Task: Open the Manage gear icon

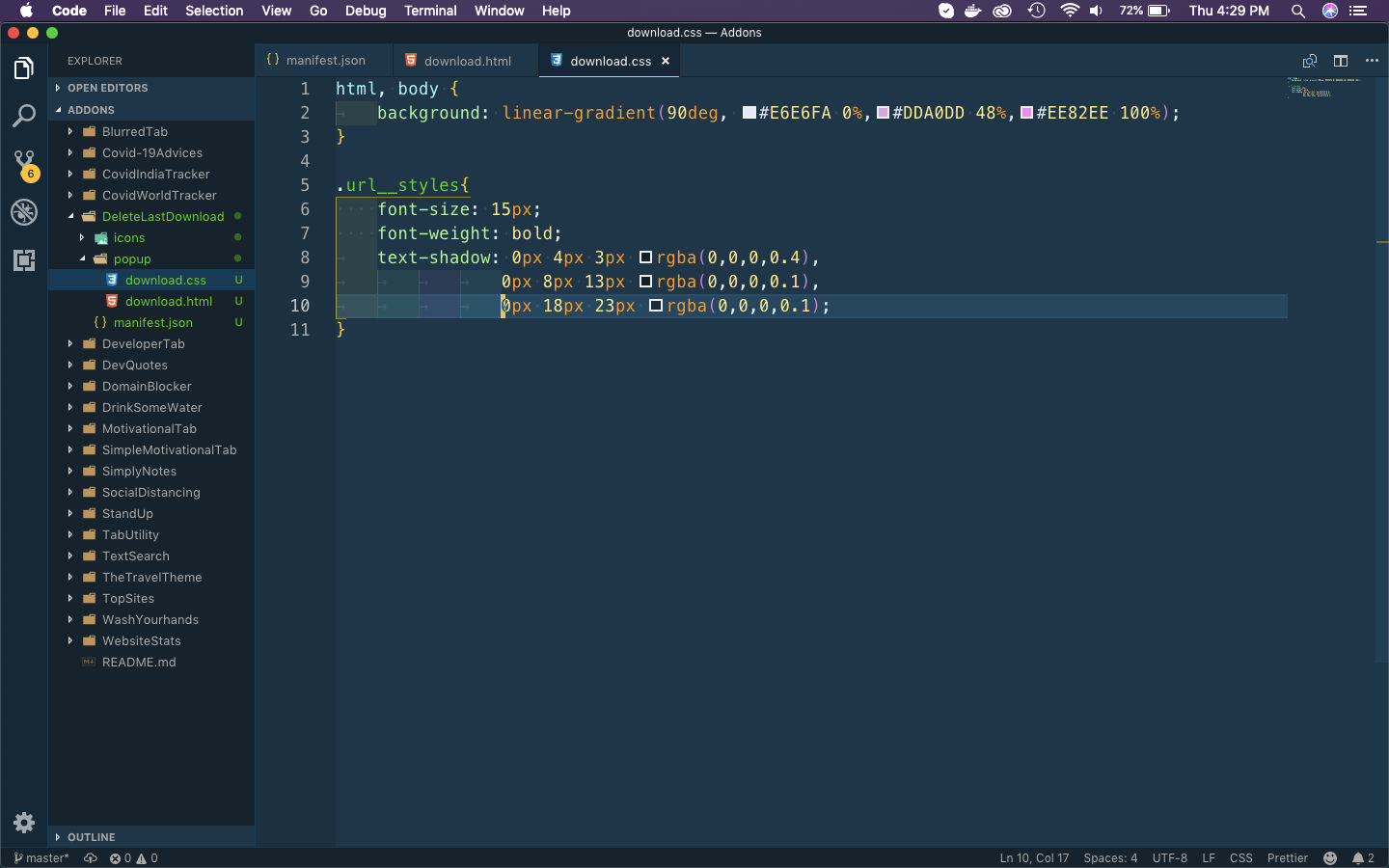Action: point(24,823)
